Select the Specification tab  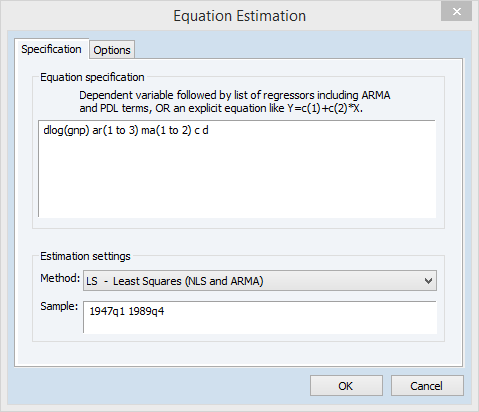[51, 49]
